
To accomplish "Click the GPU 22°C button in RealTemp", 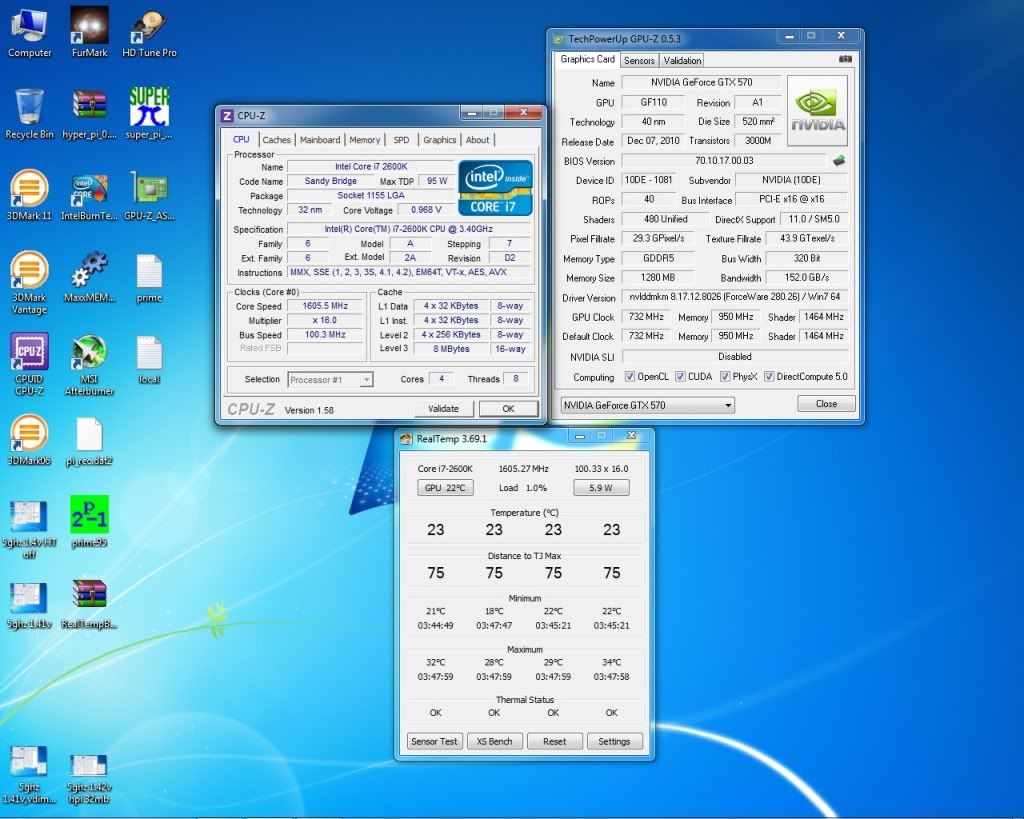I will 445,488.
